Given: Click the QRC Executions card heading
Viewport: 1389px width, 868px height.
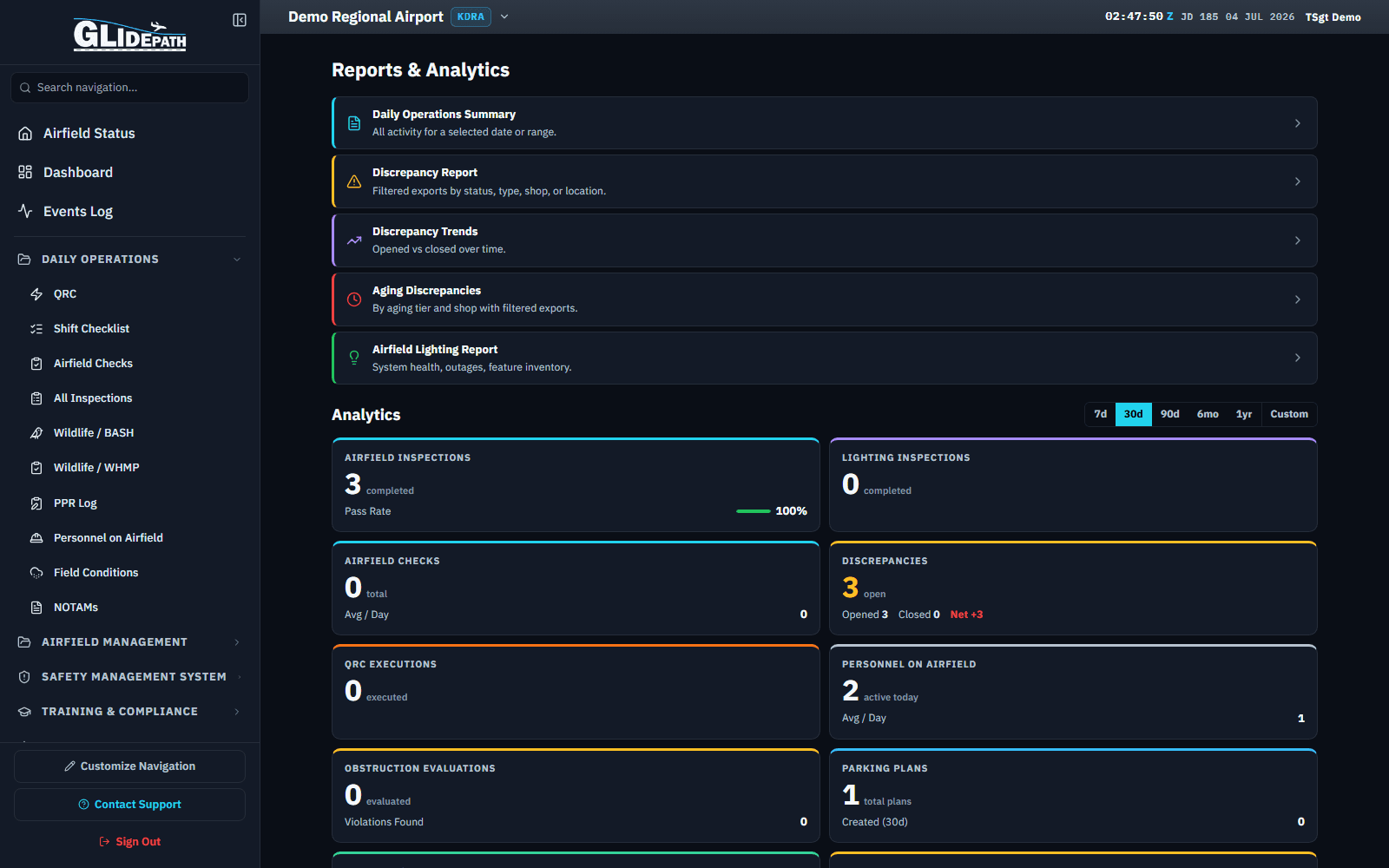Looking at the screenshot, I should (391, 664).
